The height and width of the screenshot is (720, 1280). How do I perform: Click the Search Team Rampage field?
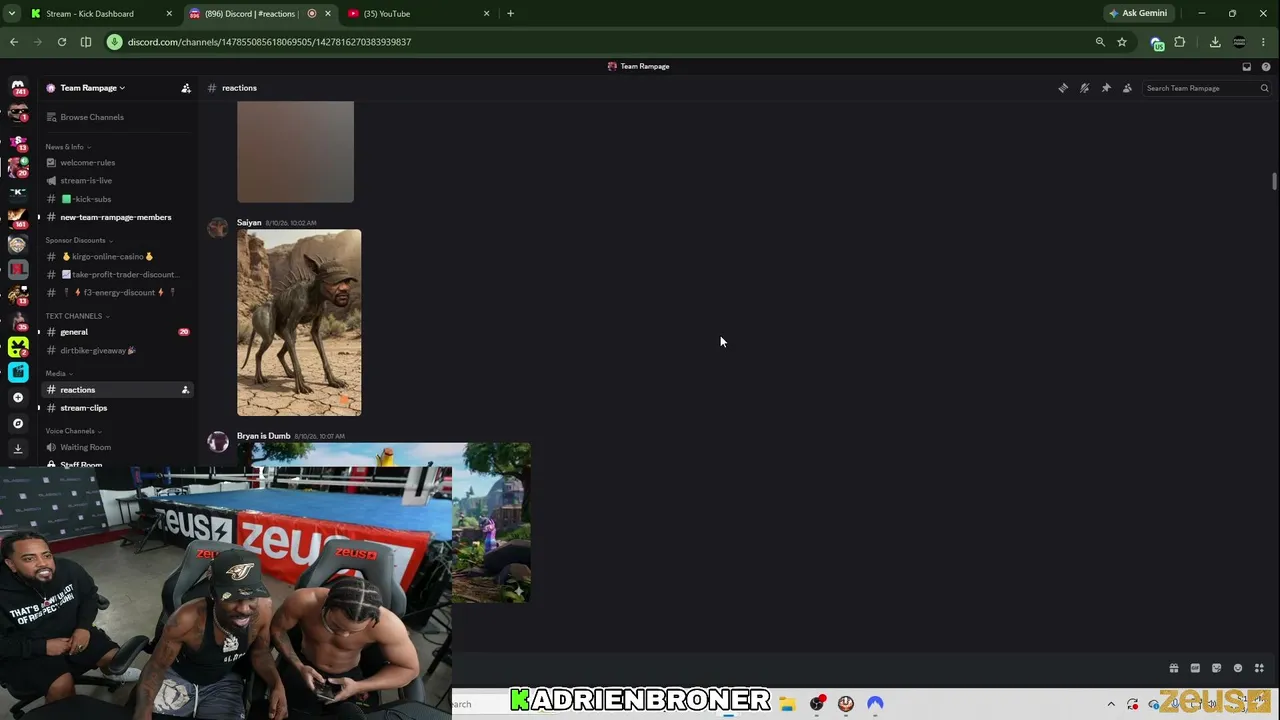(x=1207, y=88)
